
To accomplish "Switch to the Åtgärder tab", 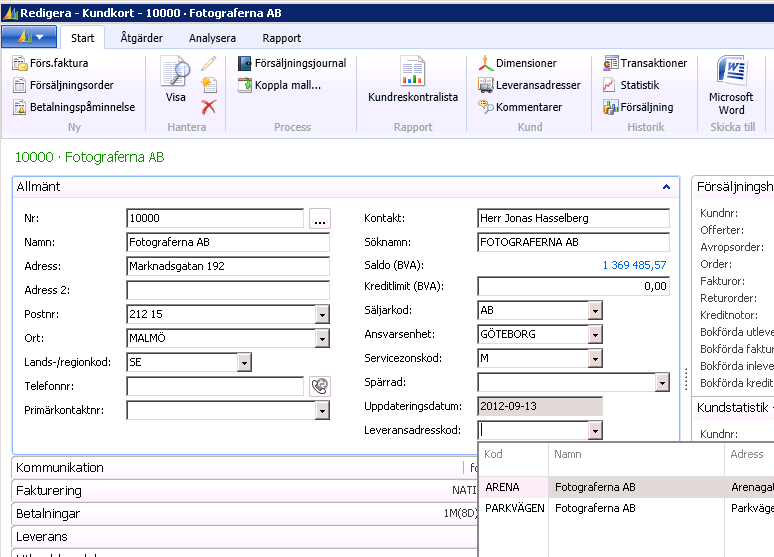I will pos(142,38).
